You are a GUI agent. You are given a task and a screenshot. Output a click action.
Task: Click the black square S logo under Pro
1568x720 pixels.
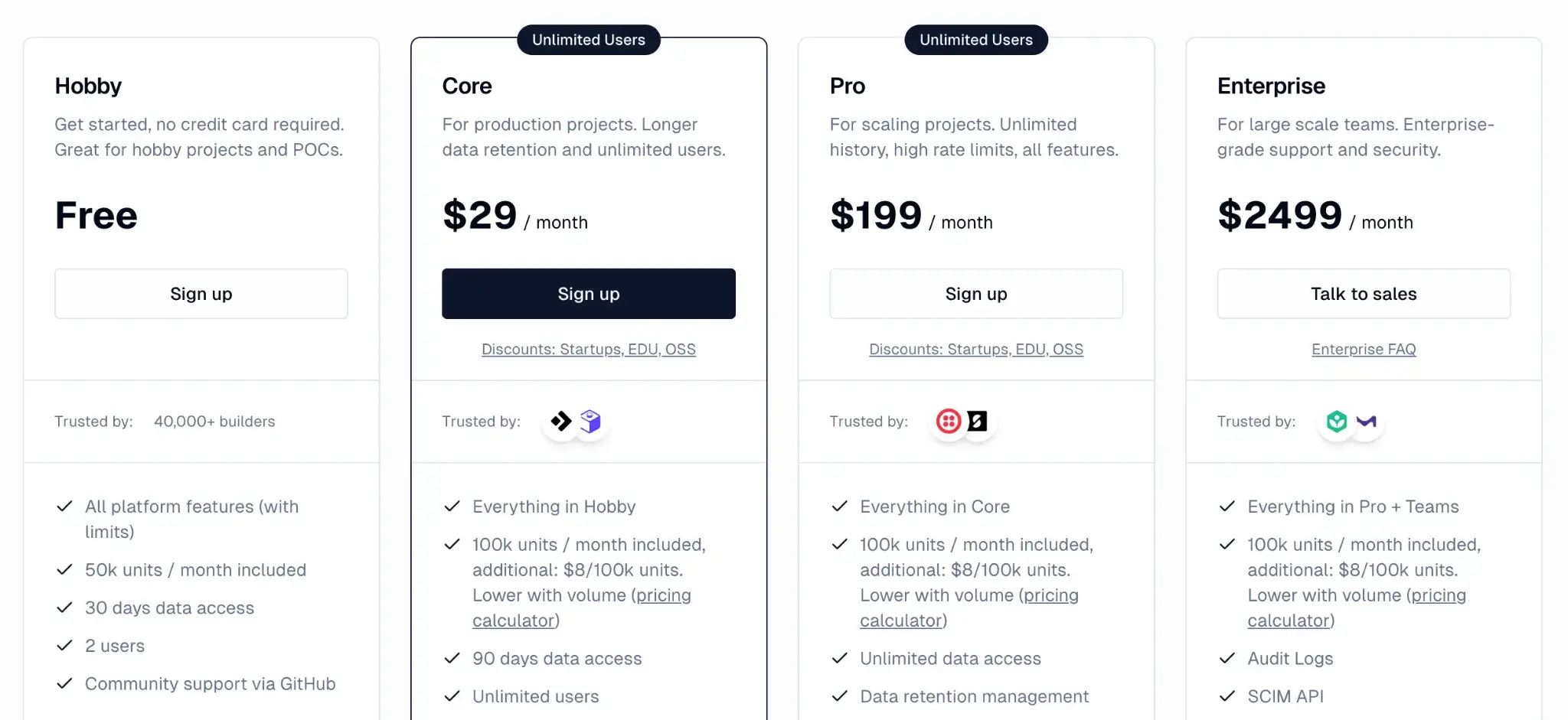(x=978, y=422)
